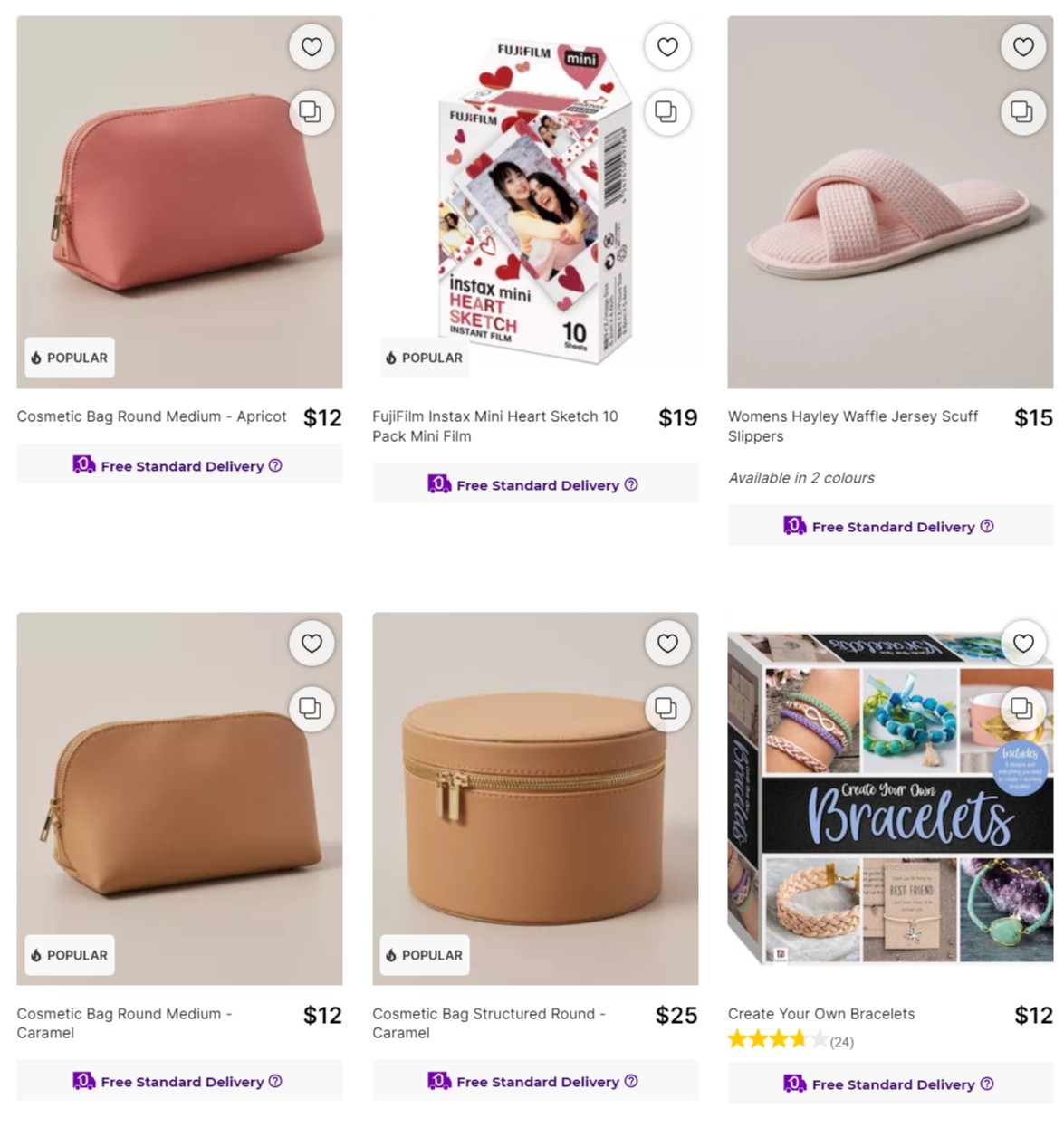Click the compare icon on the FujiFilm Instax film
Screen dimensions: 1064x1137
[667, 112]
